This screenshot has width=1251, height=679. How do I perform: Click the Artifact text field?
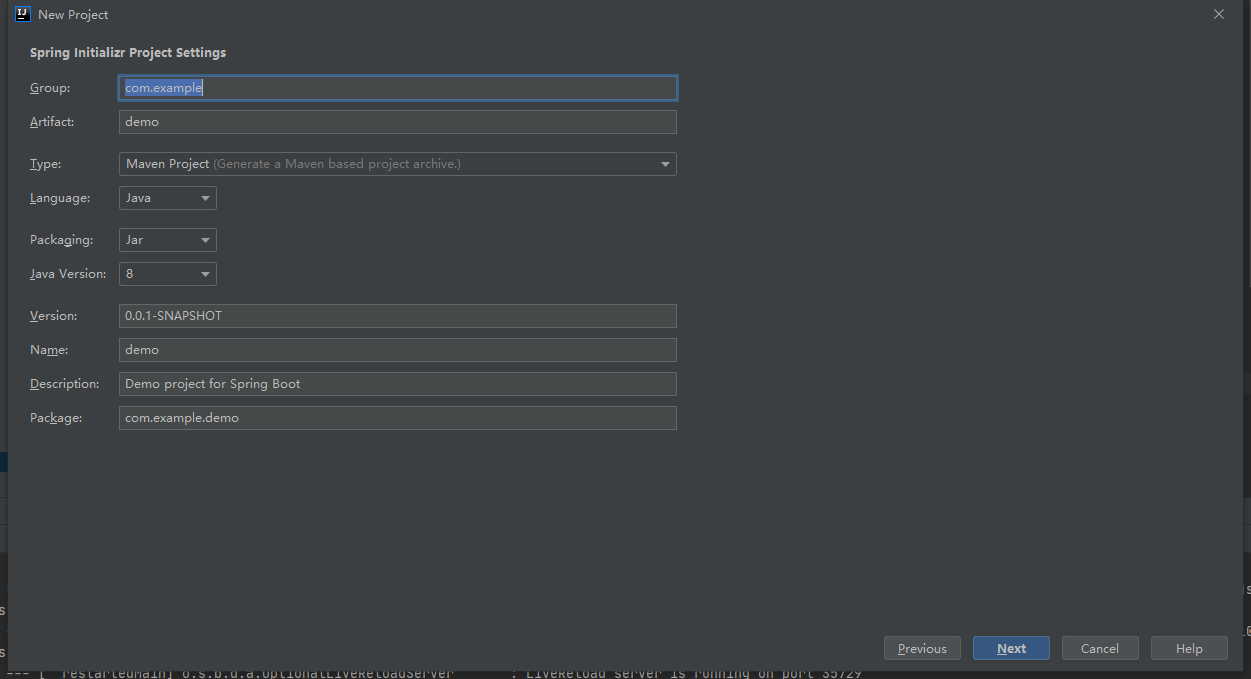398,122
